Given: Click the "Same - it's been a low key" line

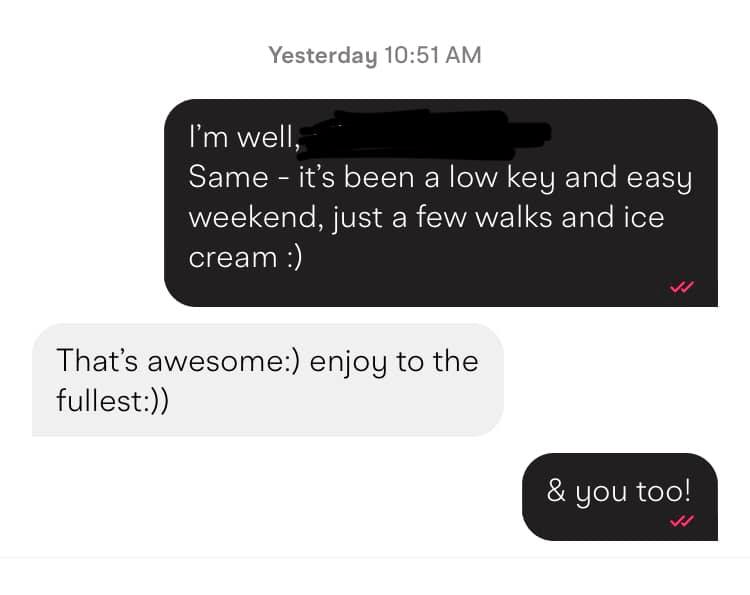Looking at the screenshot, I should 372,178.
